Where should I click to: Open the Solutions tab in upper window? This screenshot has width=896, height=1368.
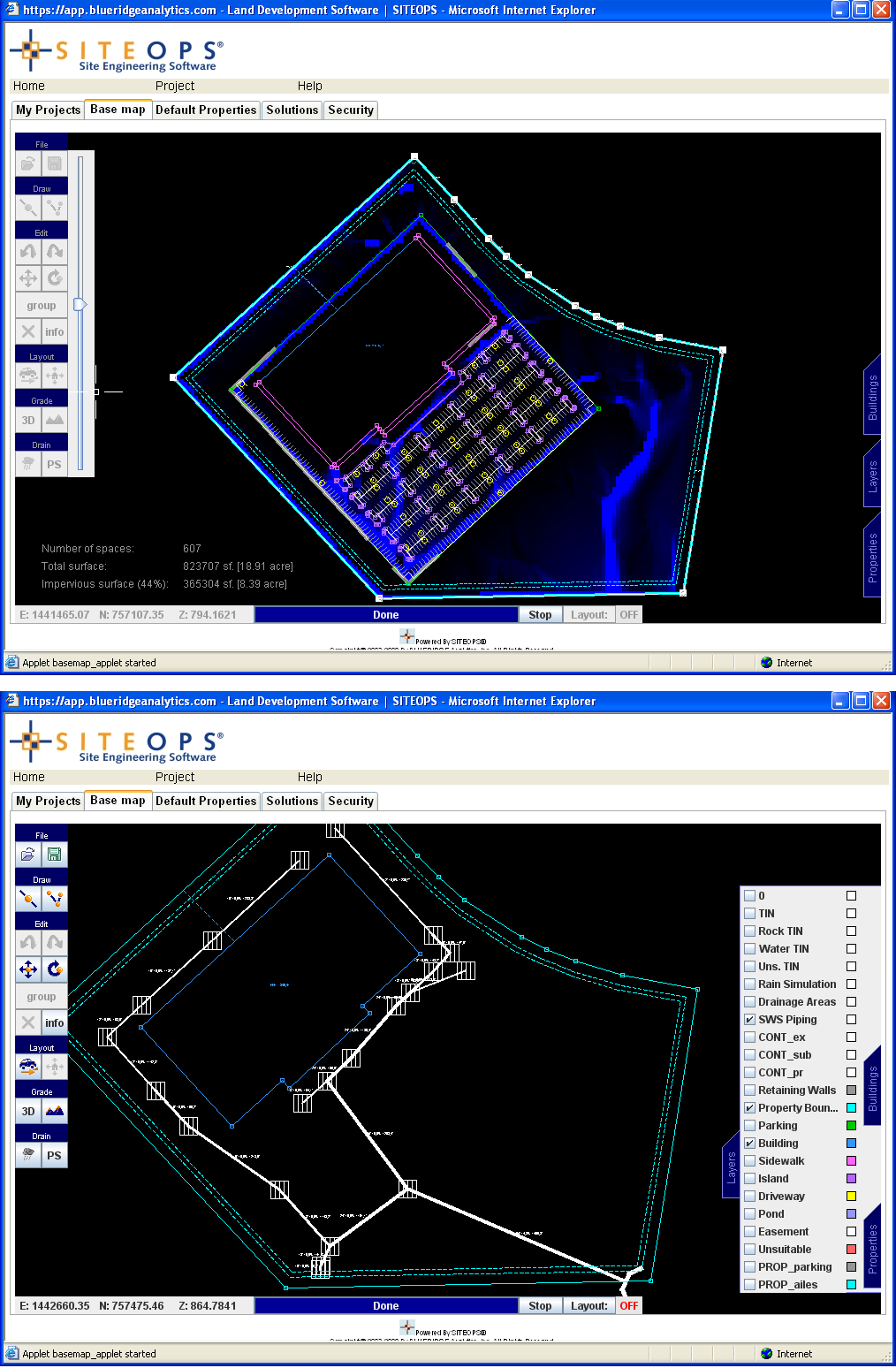point(292,110)
